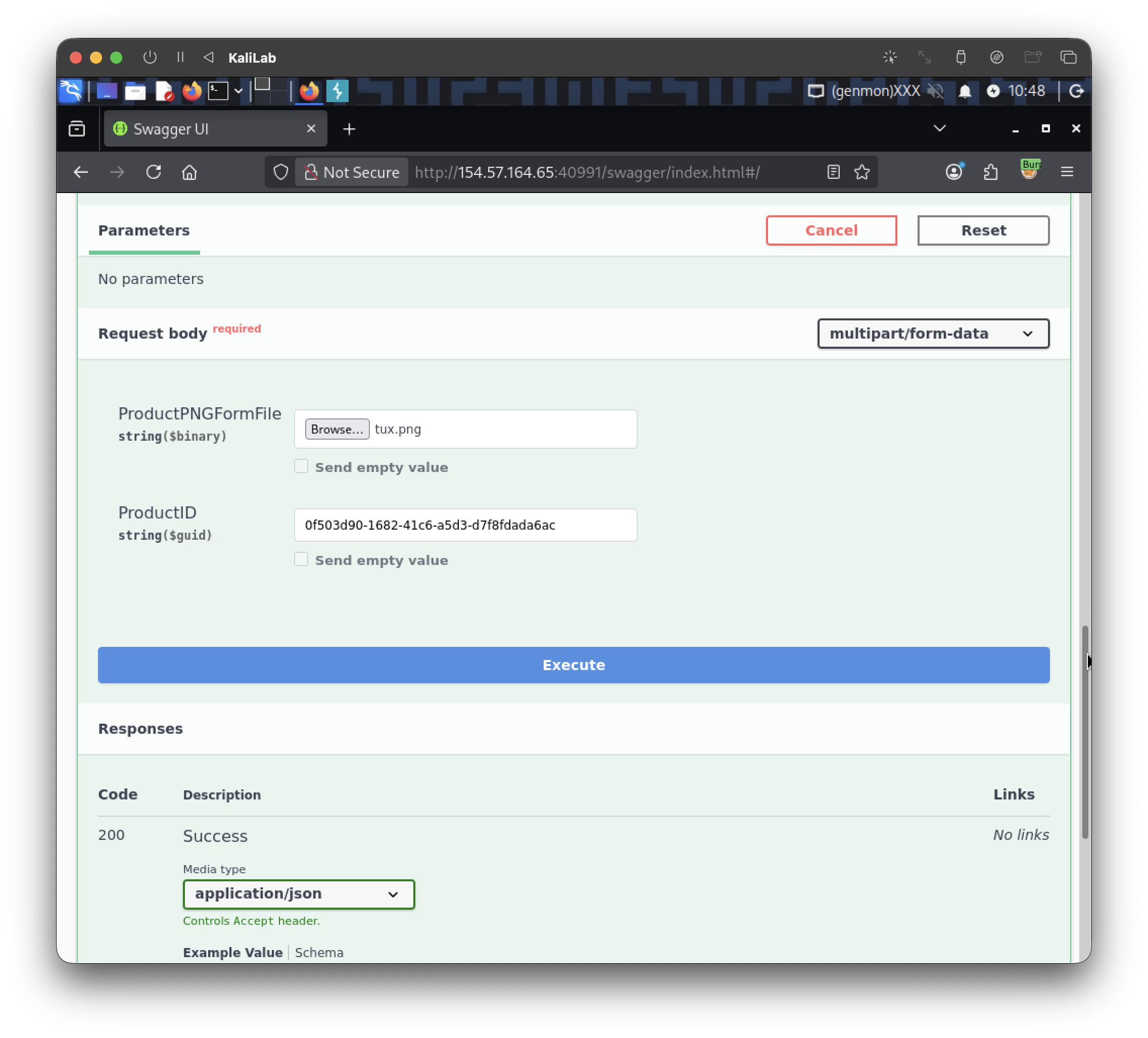The image size is (1148, 1038).
Task: Switch to the Schema view
Action: pos(319,952)
